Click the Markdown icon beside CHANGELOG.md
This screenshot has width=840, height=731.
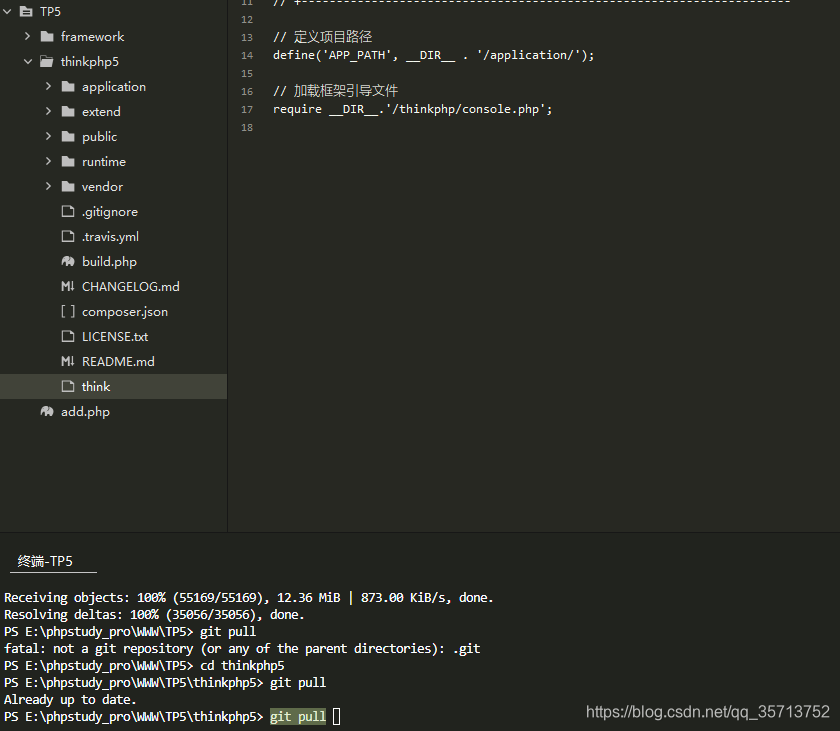click(66, 286)
